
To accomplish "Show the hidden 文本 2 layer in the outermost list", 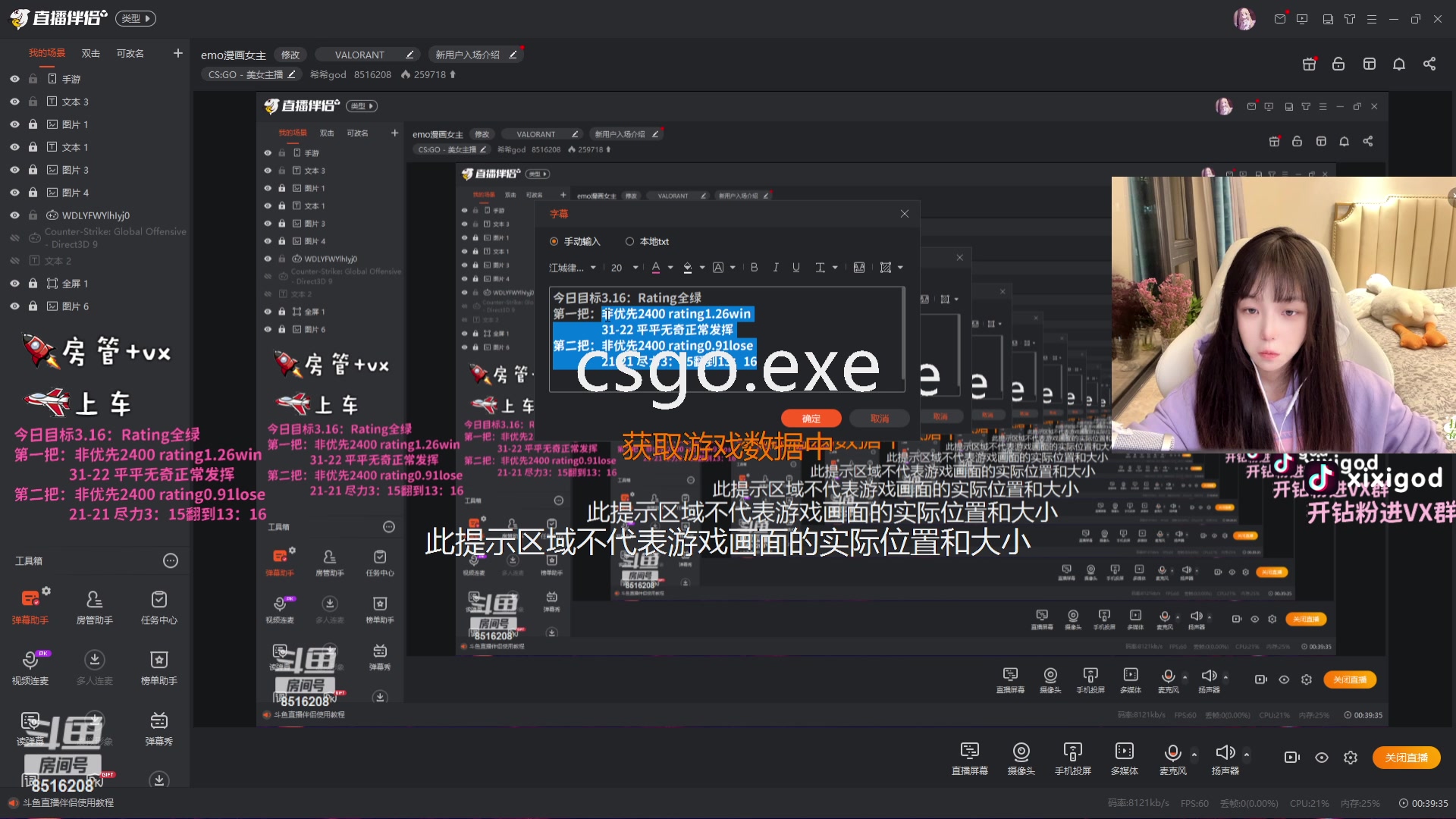I will pos(14,261).
